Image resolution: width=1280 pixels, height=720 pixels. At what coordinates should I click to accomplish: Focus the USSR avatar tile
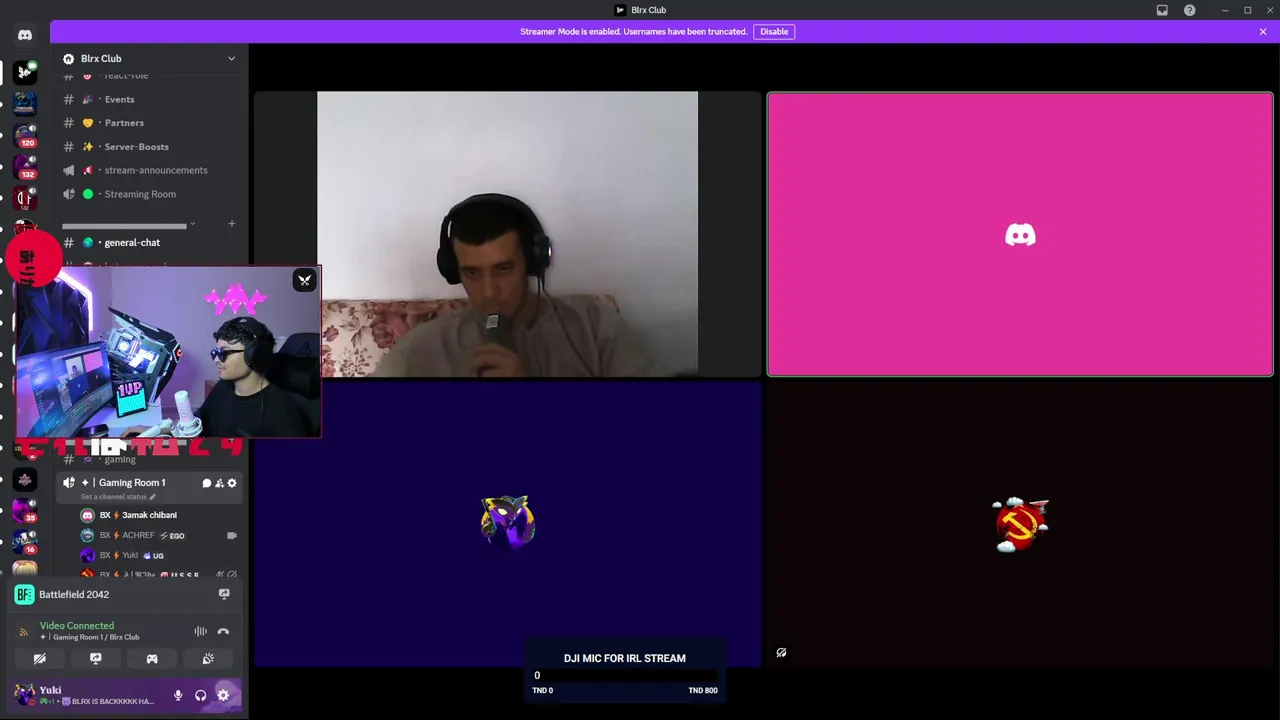(1020, 523)
